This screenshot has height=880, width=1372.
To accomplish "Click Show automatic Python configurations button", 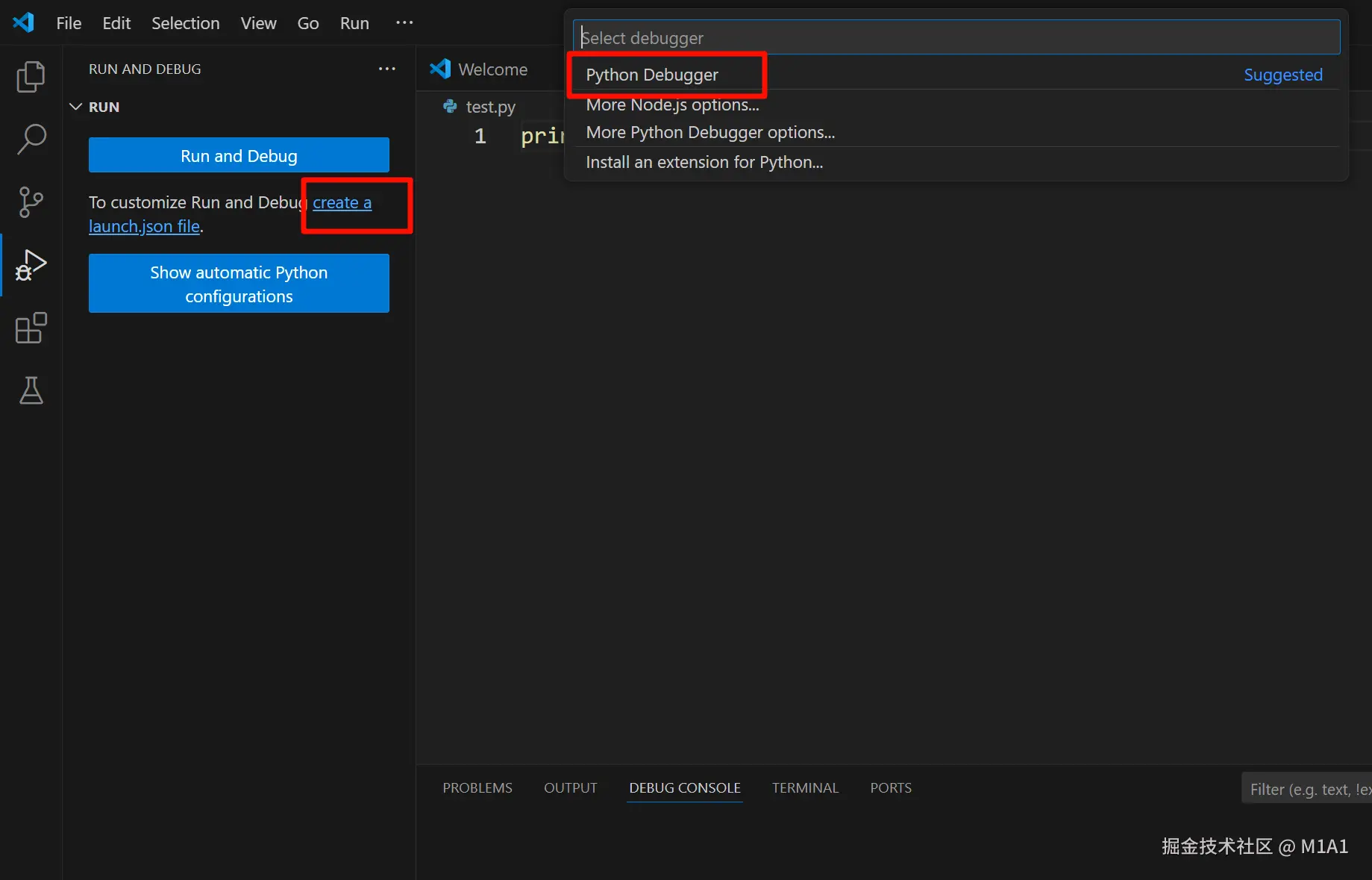I will coord(239,284).
